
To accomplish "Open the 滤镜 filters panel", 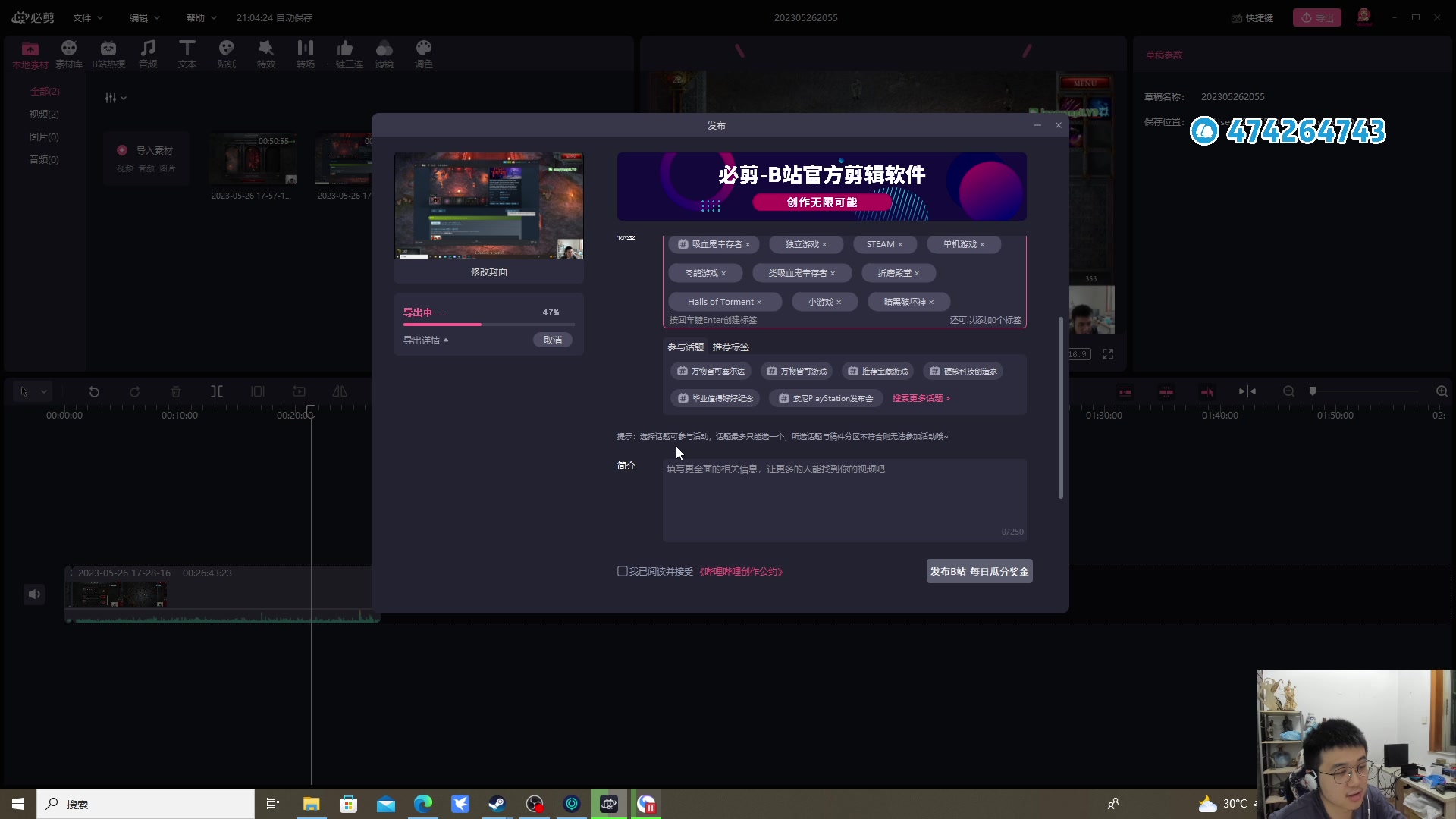I will tap(384, 55).
